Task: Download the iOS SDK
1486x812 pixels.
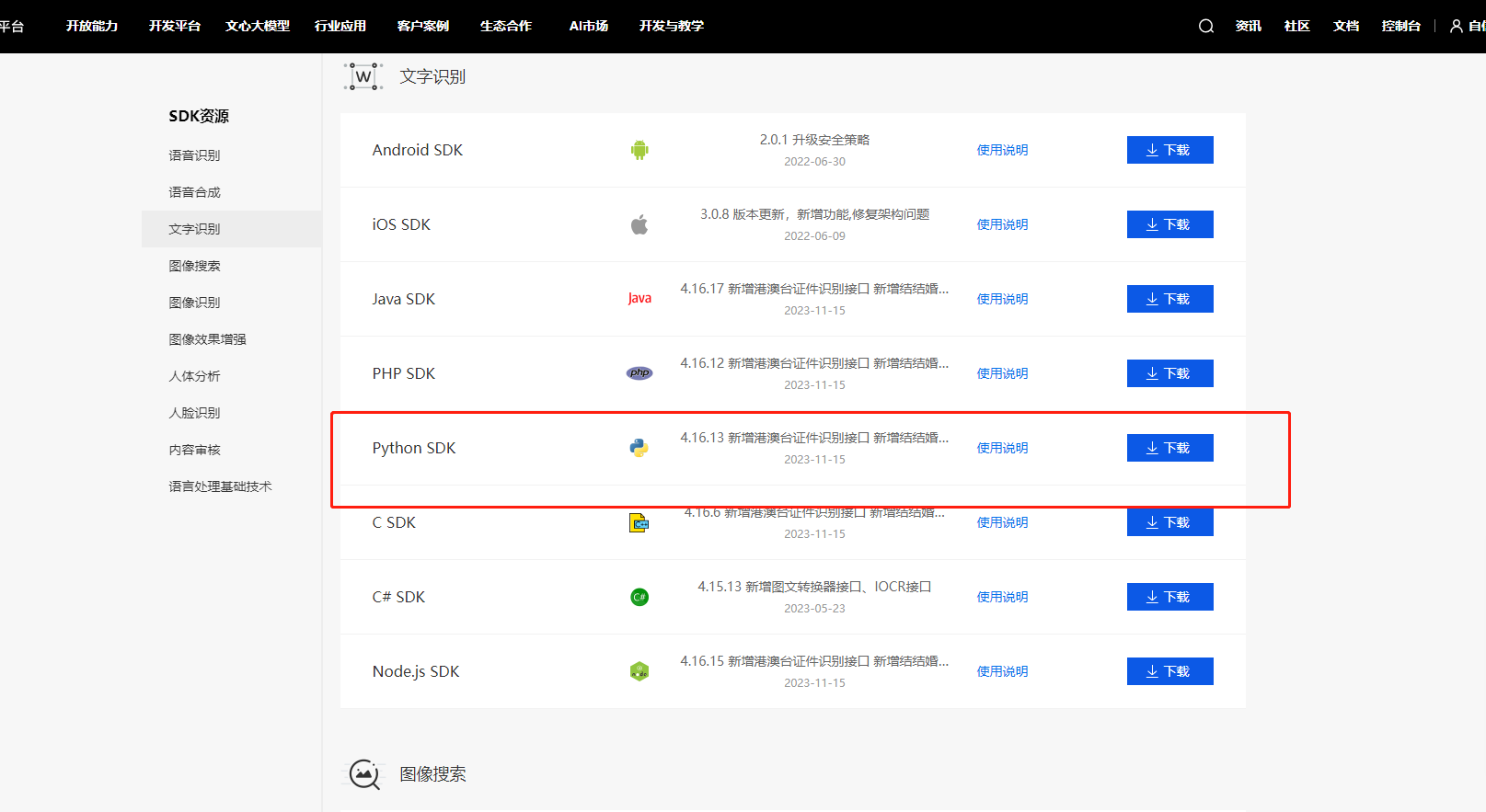Action: pos(1169,224)
